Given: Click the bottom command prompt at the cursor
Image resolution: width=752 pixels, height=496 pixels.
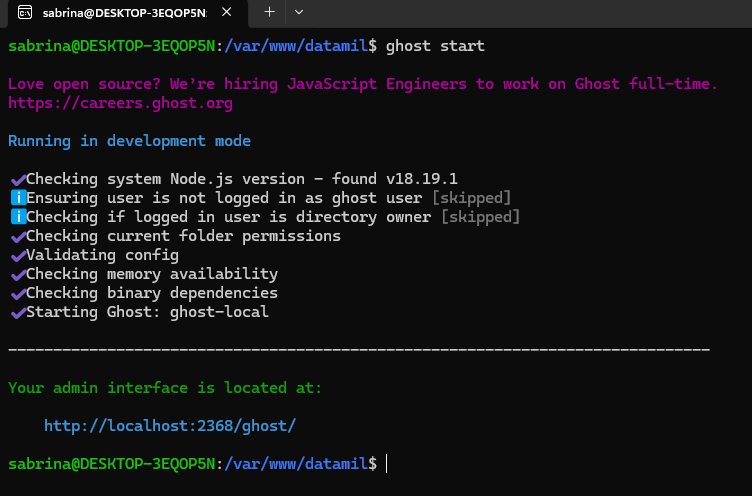Looking at the screenshot, I should click(387, 464).
